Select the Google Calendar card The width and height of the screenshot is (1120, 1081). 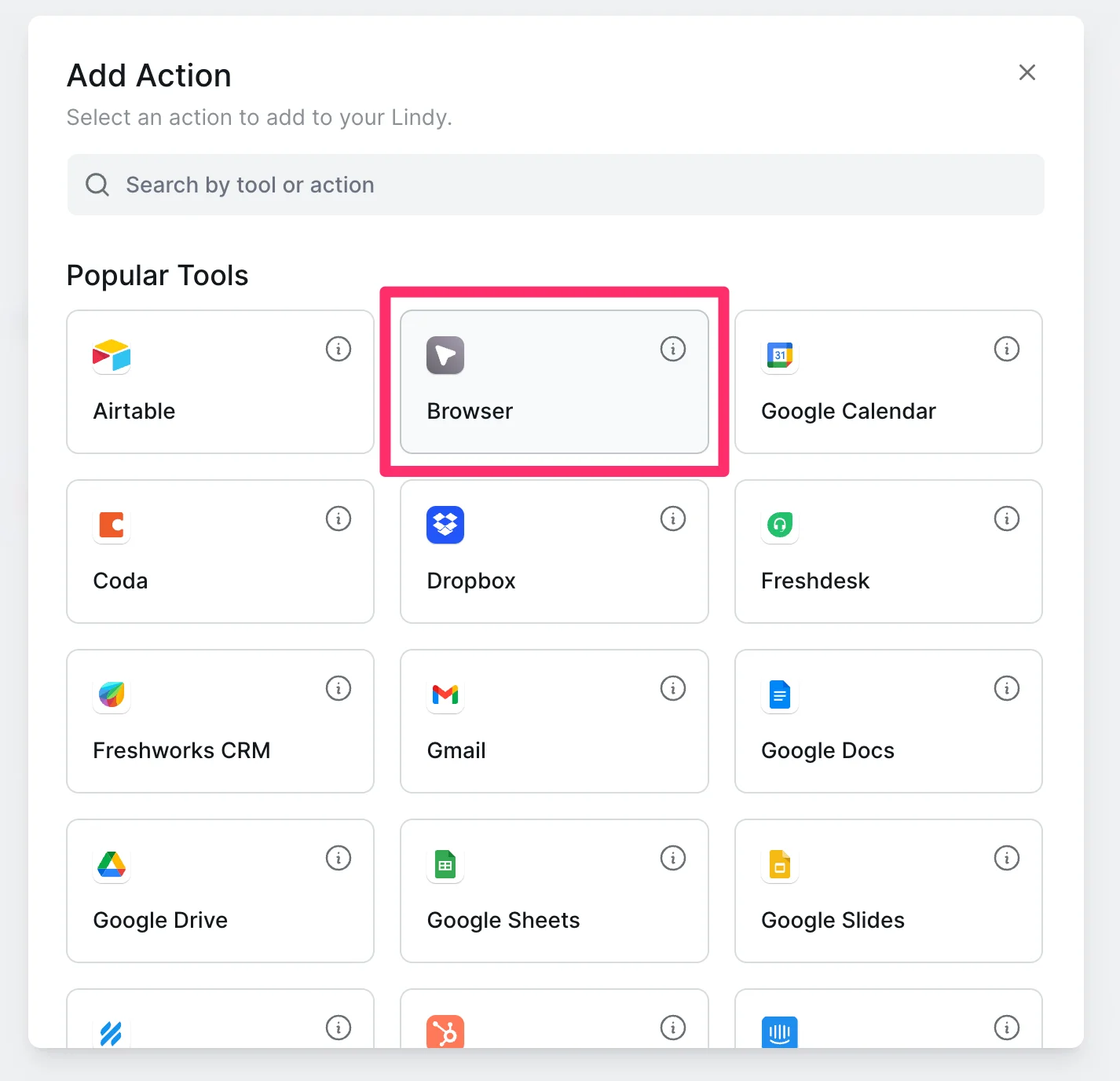pos(888,382)
